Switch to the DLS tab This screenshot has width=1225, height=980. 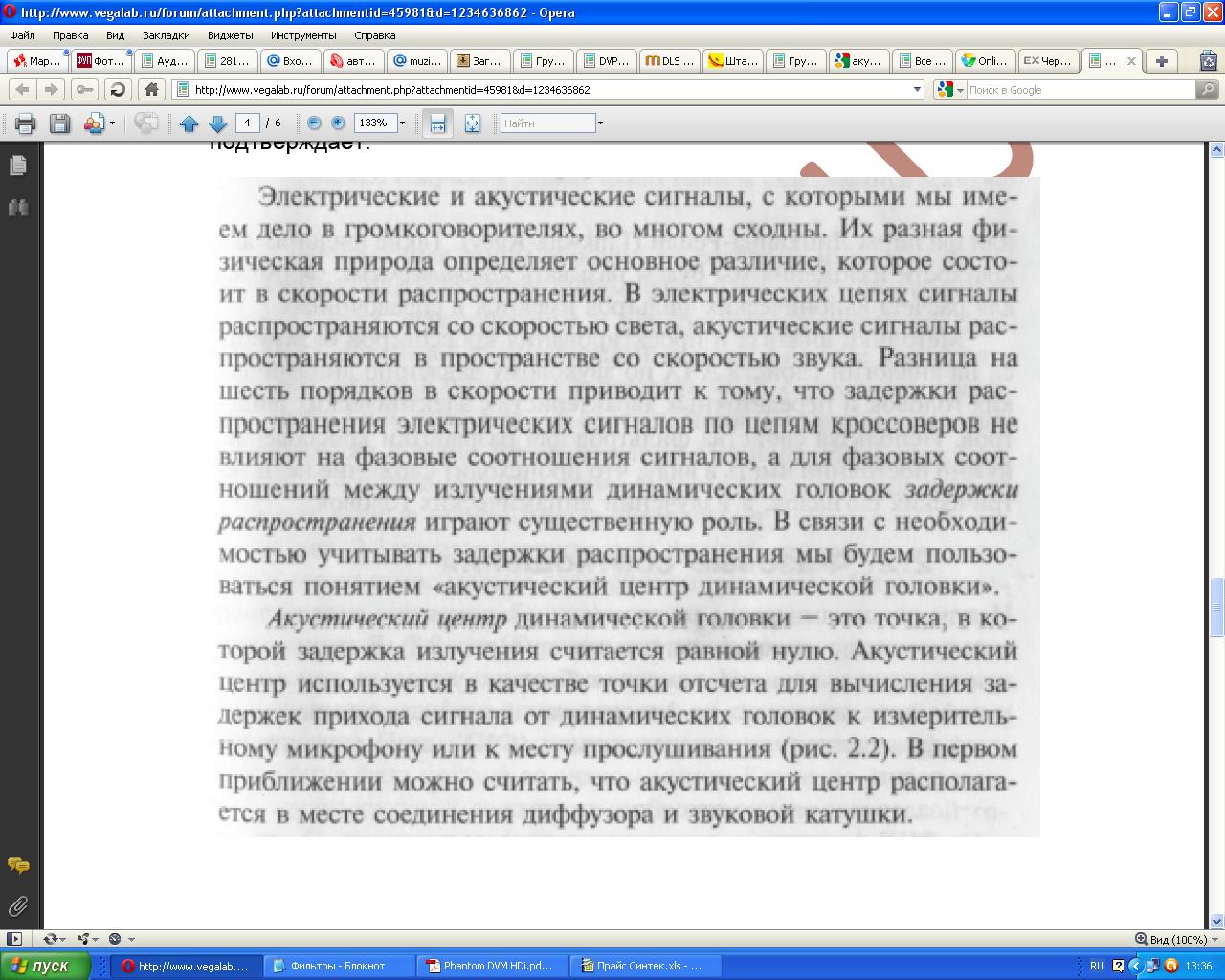(x=669, y=61)
